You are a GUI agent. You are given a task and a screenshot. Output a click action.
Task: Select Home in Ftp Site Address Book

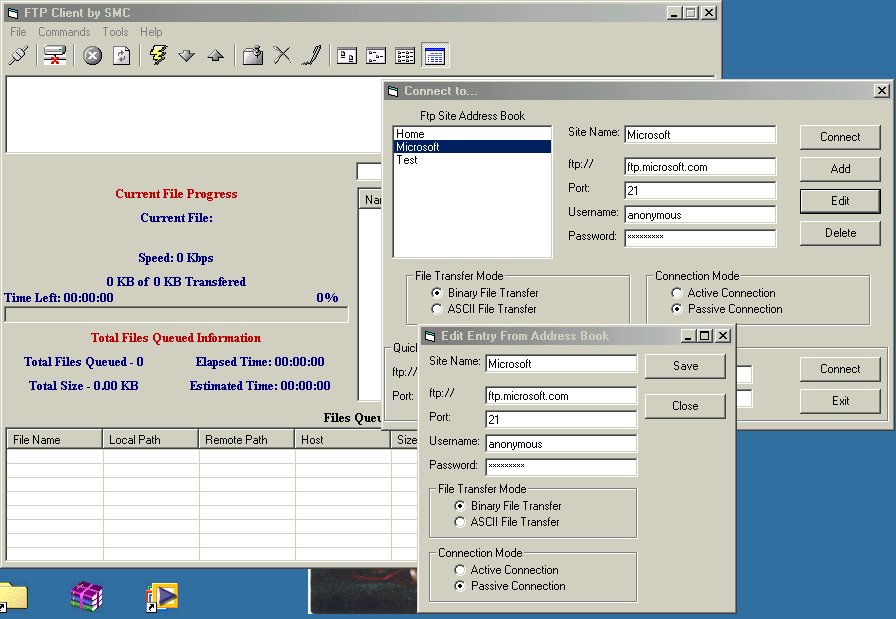click(x=410, y=134)
